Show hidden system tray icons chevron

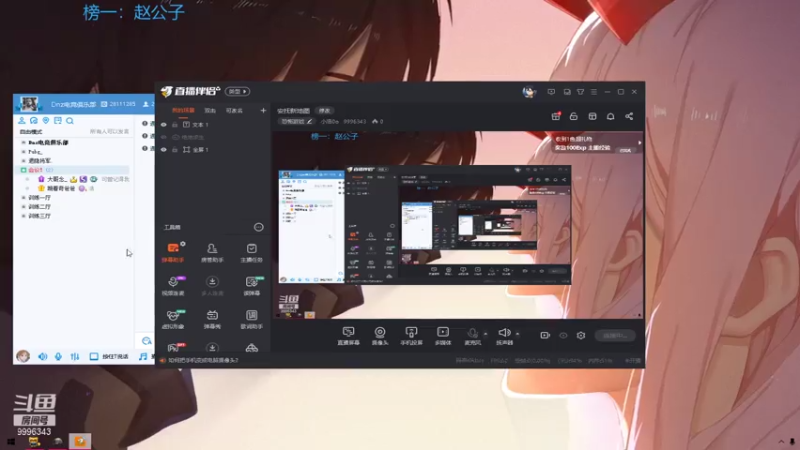[x=781, y=441]
